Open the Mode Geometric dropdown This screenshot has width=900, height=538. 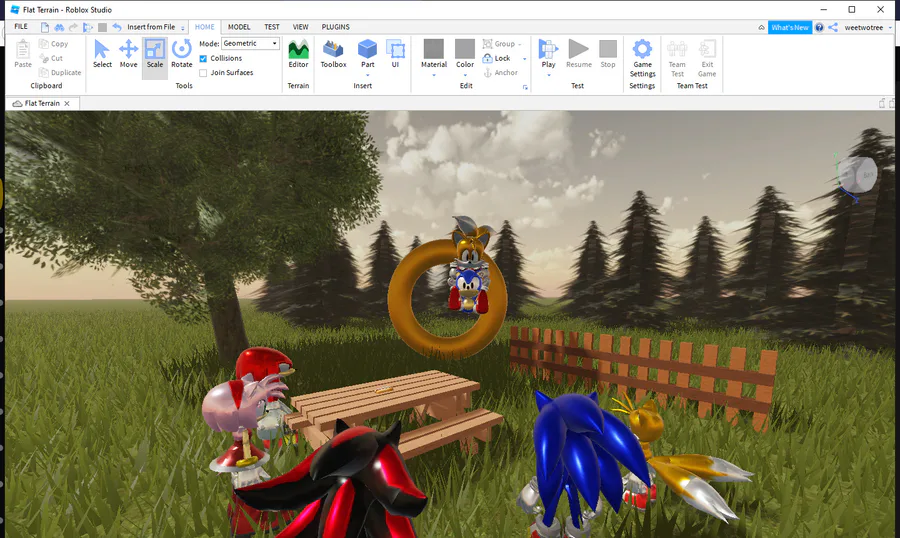click(x=250, y=43)
